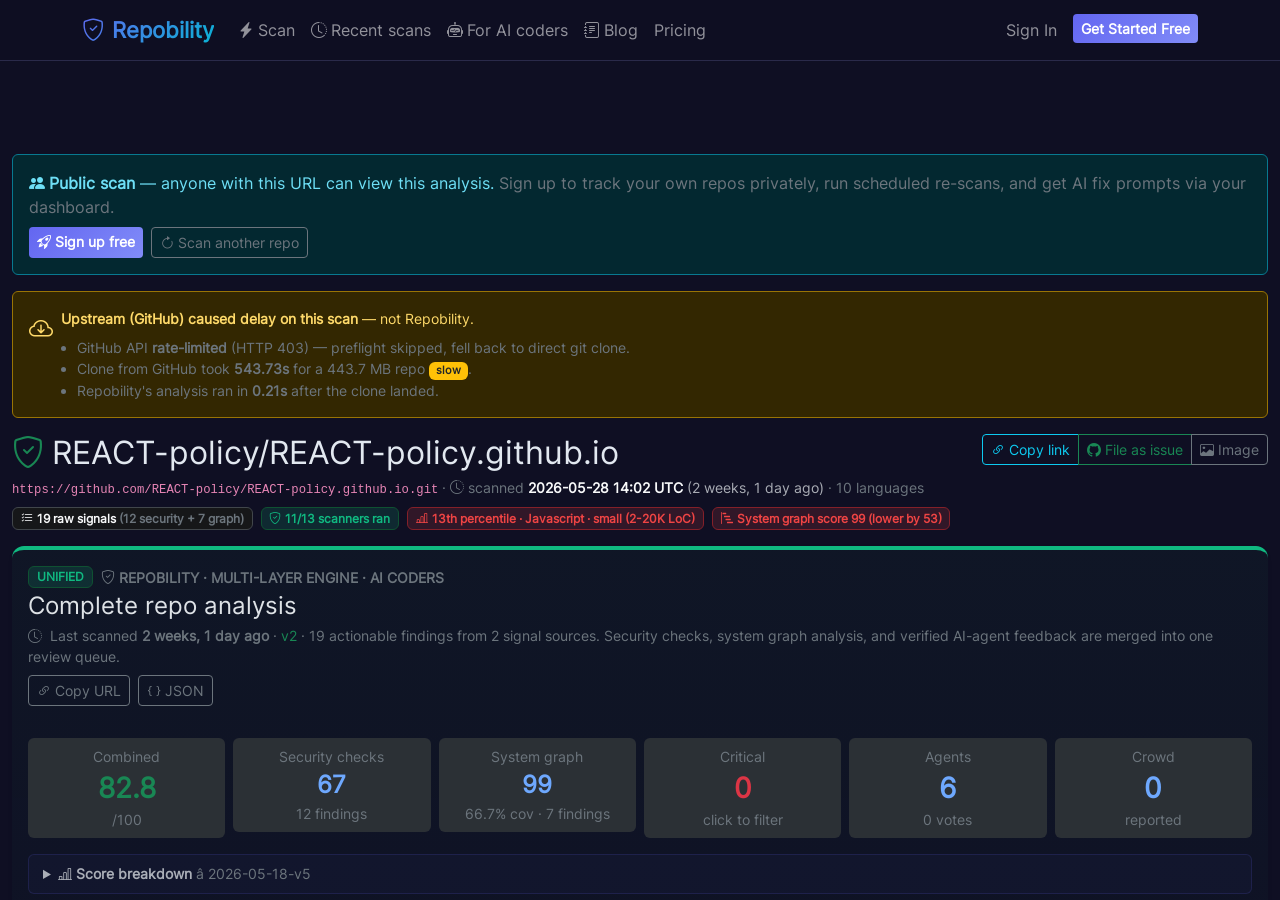Click the 19 raw signals badge
1280x900 pixels.
[x=132, y=518]
